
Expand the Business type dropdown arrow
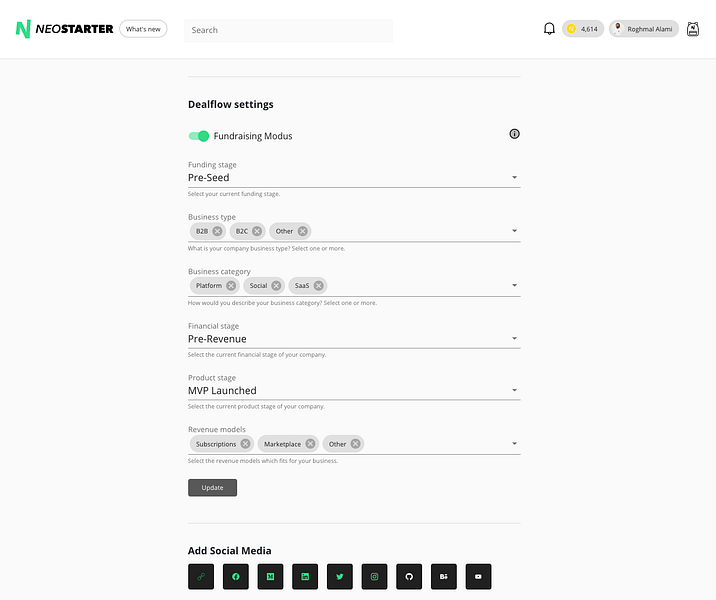pos(515,231)
